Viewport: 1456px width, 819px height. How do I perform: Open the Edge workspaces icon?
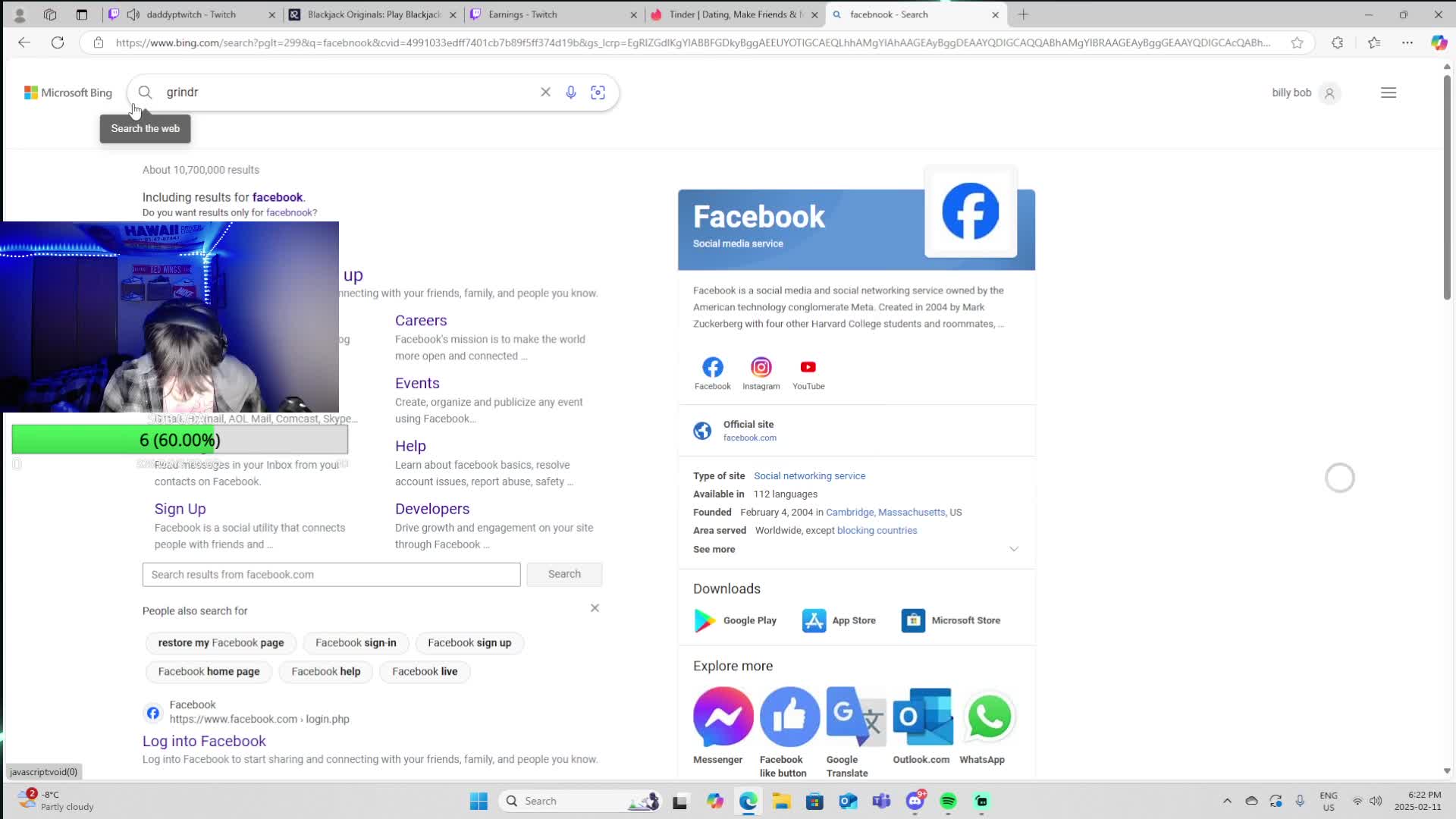(50, 14)
